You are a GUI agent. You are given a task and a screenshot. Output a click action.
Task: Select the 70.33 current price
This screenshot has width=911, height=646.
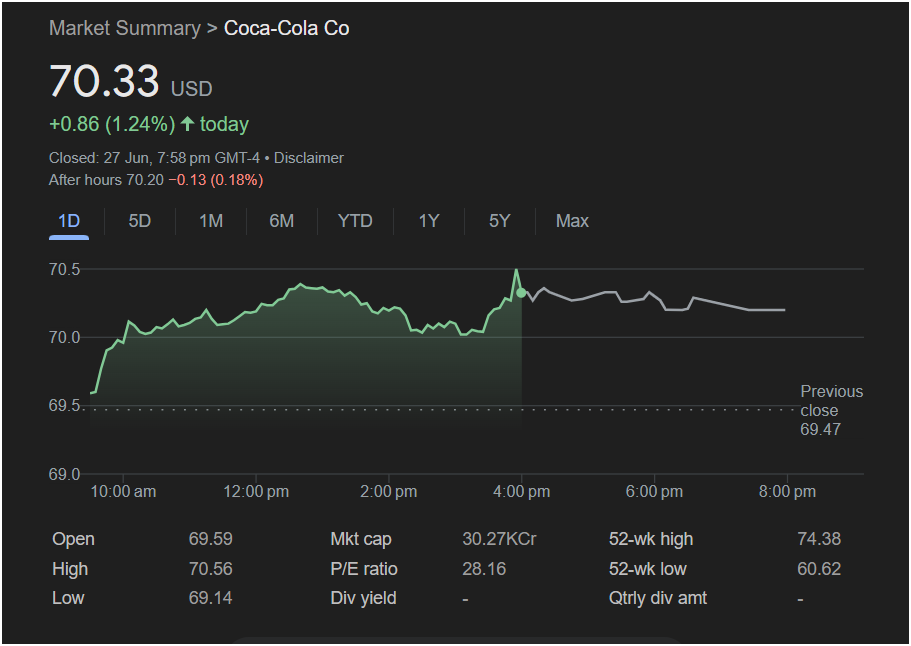pyautogui.click(x=105, y=81)
